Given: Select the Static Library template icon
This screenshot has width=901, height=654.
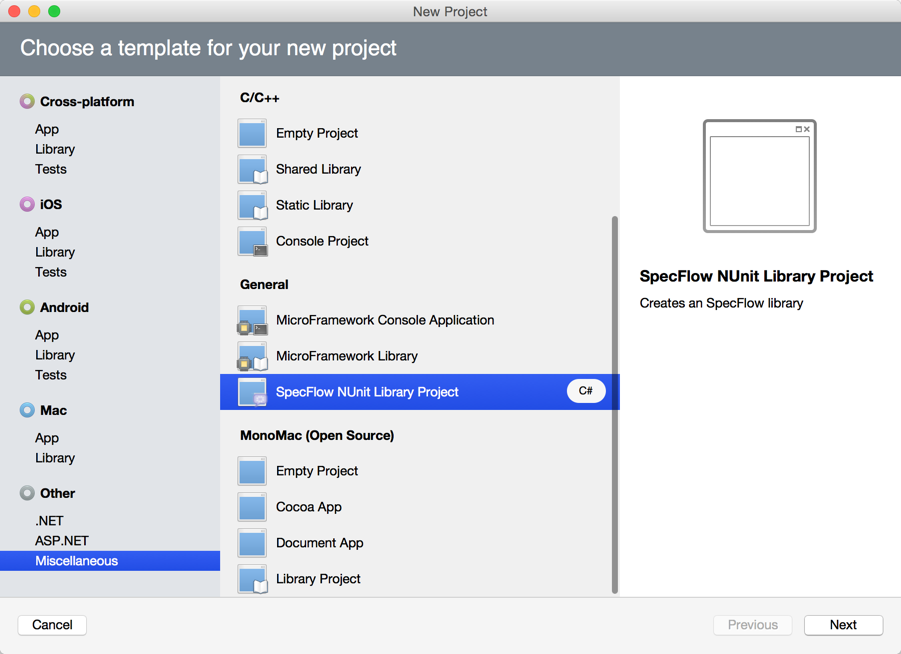Looking at the screenshot, I should 252,205.
